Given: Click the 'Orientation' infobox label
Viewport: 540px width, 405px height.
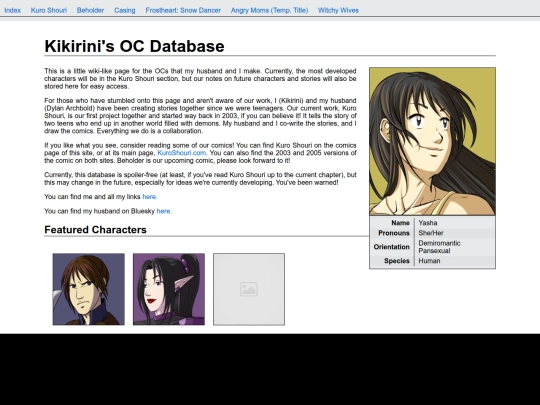Looking at the screenshot, I should (x=392, y=247).
